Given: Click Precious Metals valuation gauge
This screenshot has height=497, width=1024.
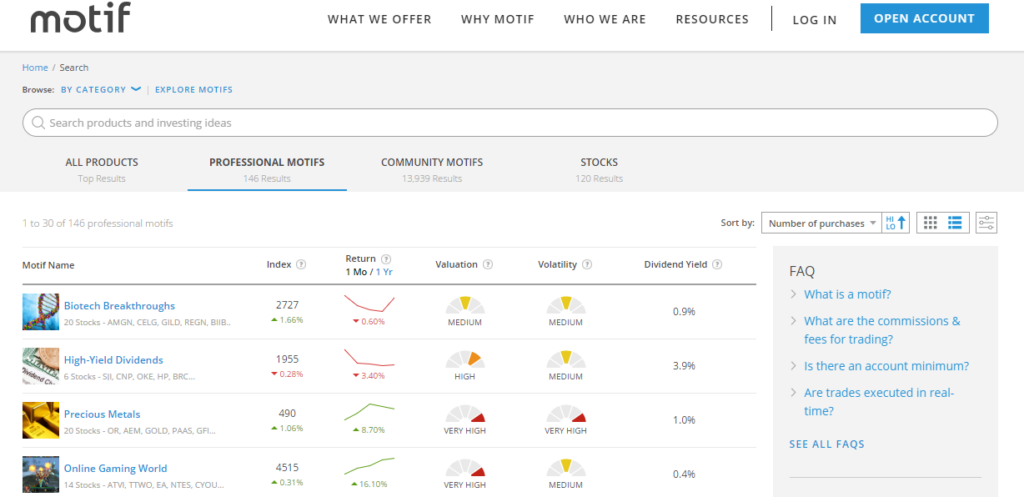Looking at the screenshot, I should [x=464, y=413].
